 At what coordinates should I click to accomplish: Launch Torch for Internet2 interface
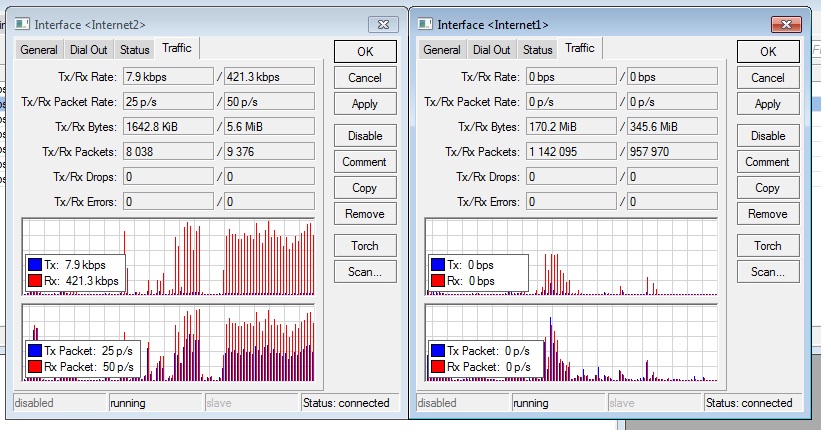pyautogui.click(x=365, y=245)
